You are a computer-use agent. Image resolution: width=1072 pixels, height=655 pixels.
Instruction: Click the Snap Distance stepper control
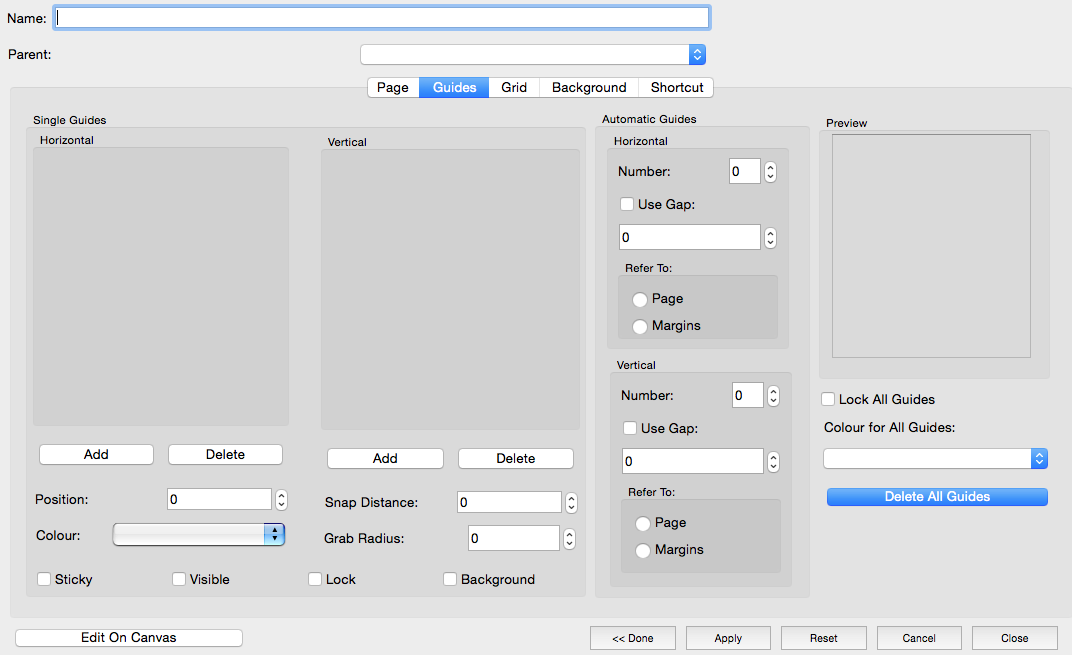pyautogui.click(x=571, y=503)
